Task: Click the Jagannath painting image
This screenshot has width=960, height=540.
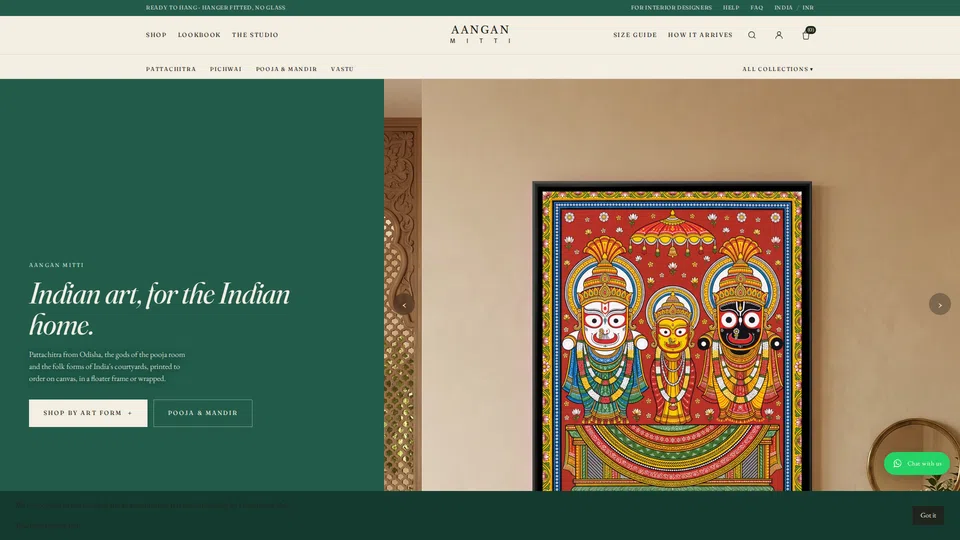Action: [x=672, y=336]
